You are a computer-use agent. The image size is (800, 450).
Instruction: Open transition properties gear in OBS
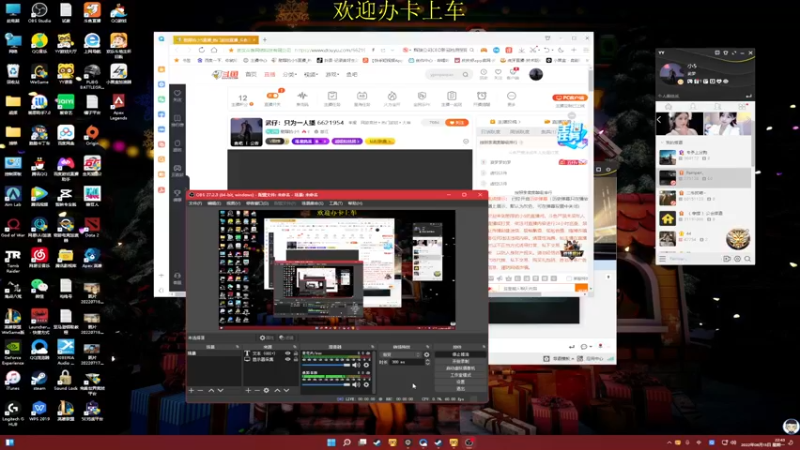click(427, 355)
